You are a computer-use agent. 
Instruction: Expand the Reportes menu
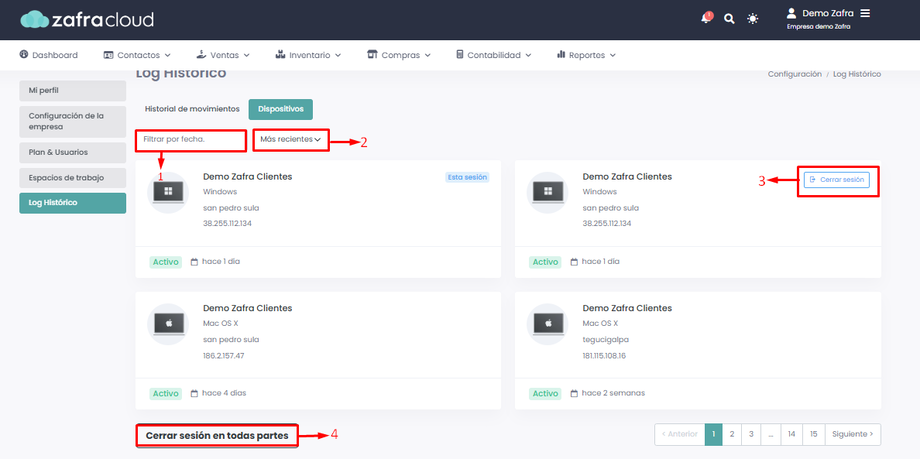click(586, 55)
